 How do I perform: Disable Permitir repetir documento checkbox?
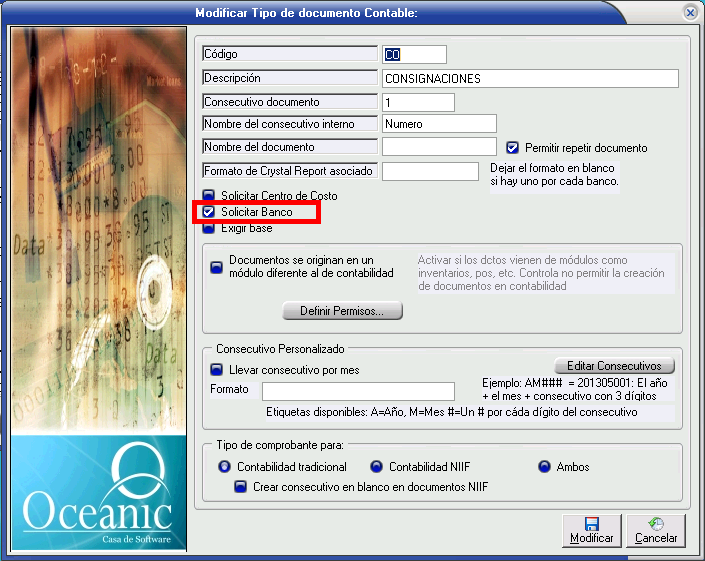pos(512,148)
